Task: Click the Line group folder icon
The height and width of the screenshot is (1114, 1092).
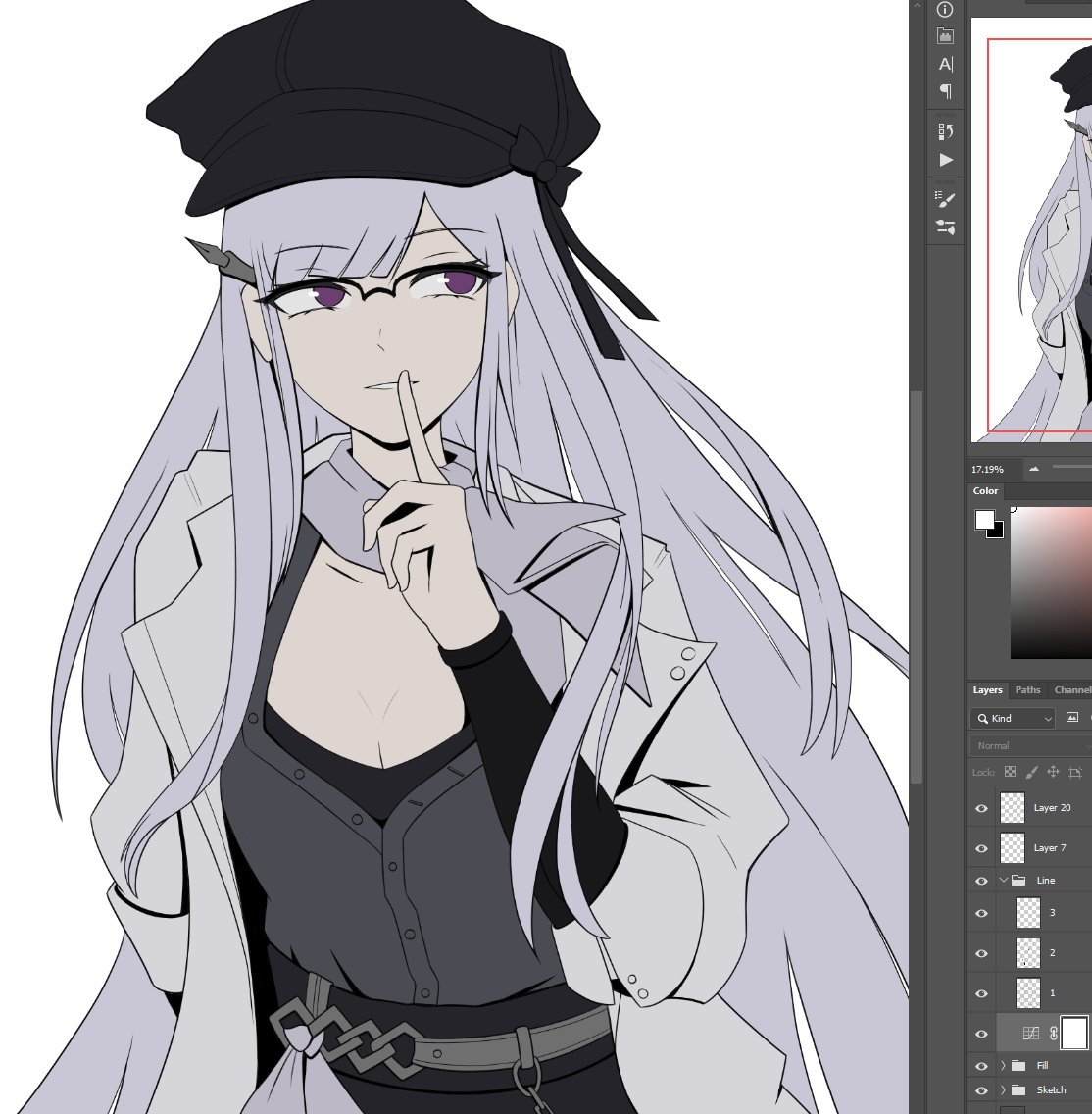Action: (x=1018, y=881)
